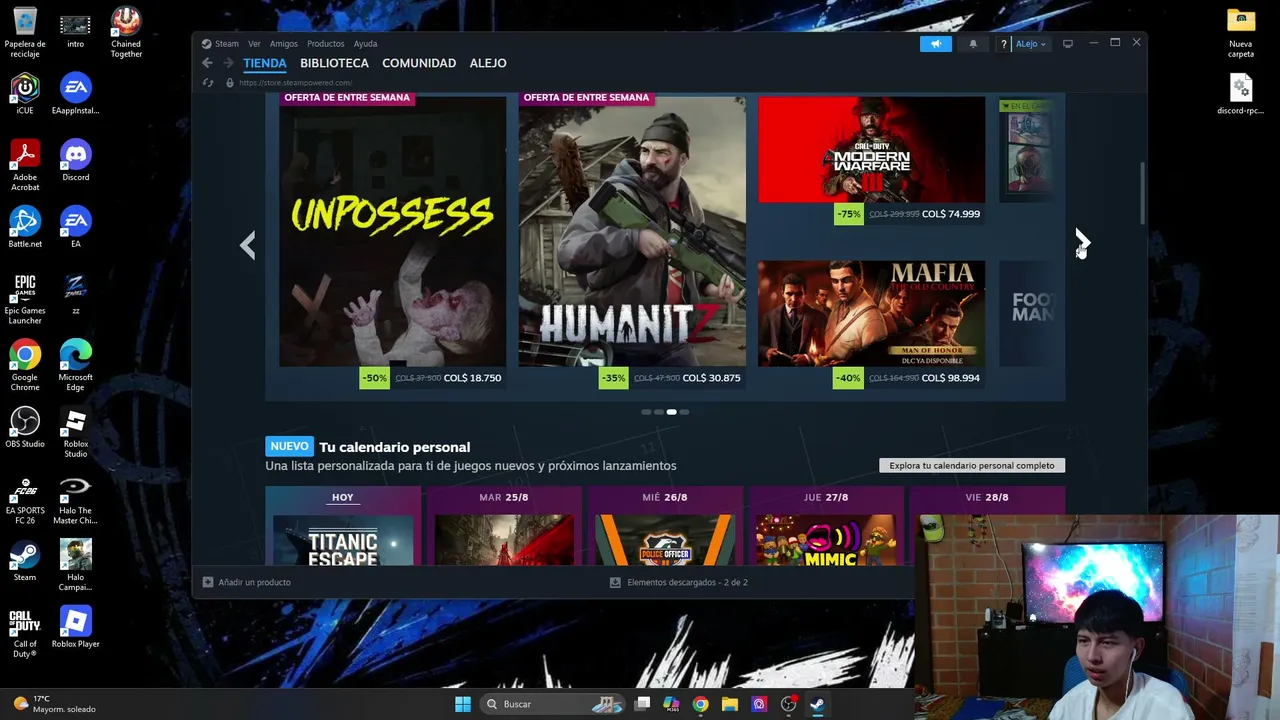The height and width of the screenshot is (720, 1280).
Task: Click Explora tu calendario personal completo button
Action: pyautogui.click(x=972, y=465)
